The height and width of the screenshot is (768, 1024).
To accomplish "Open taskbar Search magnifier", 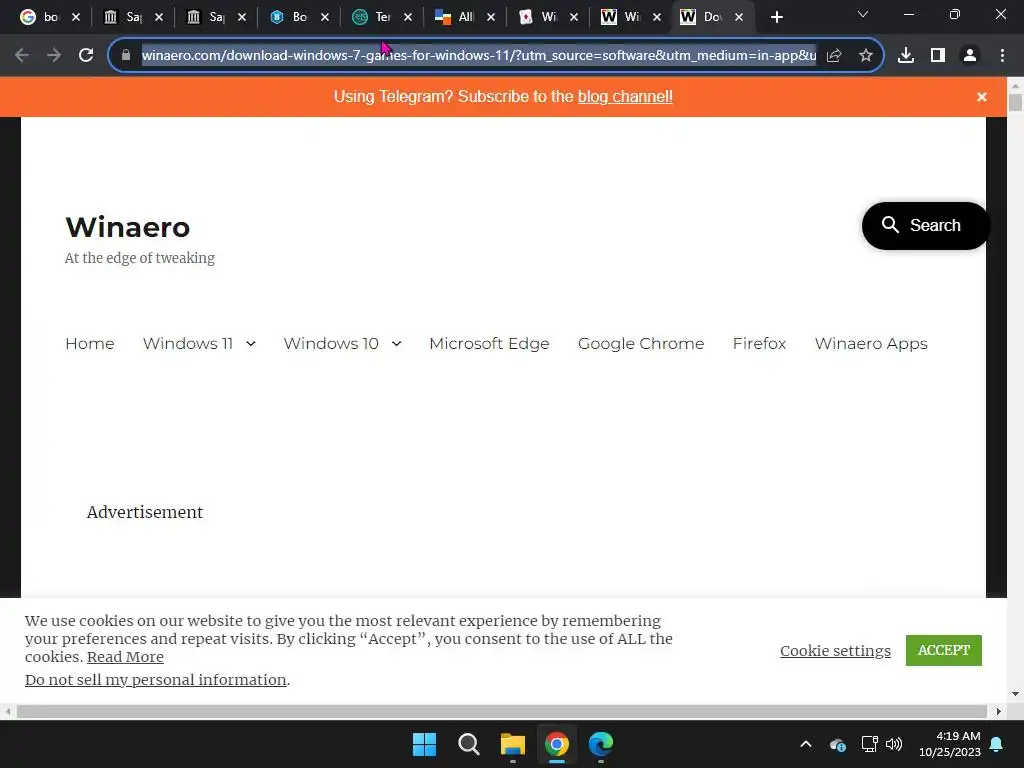I will coord(469,744).
